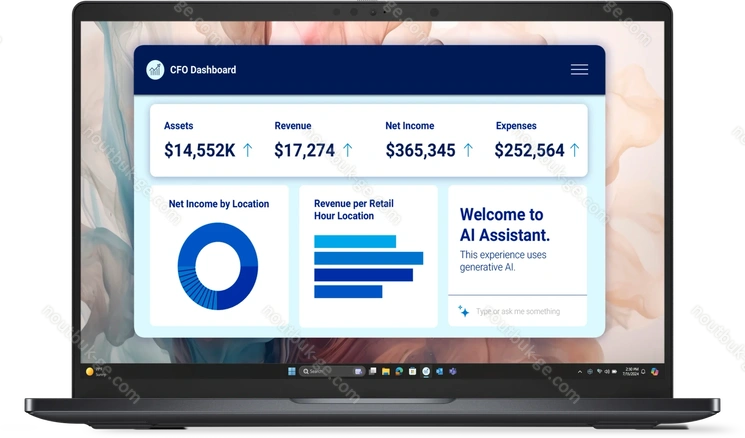Image resolution: width=745 pixels, height=438 pixels.
Task: Click the up arrow beside Net Income value
Action: (x=467, y=150)
